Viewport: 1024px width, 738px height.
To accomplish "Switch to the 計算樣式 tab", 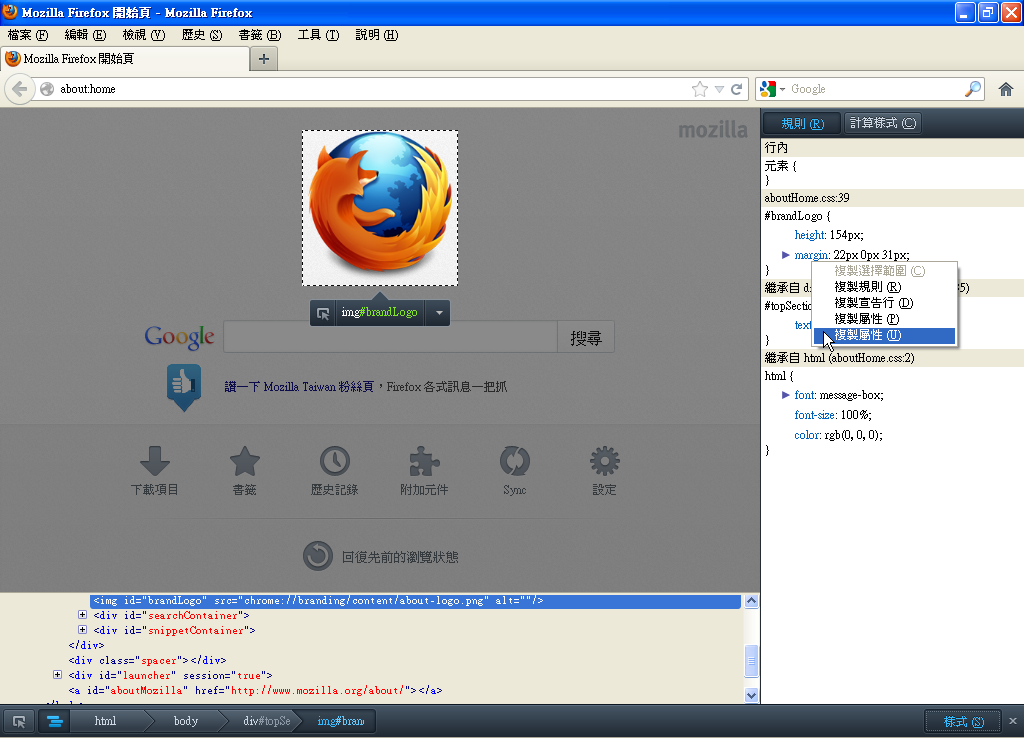I will (x=881, y=123).
